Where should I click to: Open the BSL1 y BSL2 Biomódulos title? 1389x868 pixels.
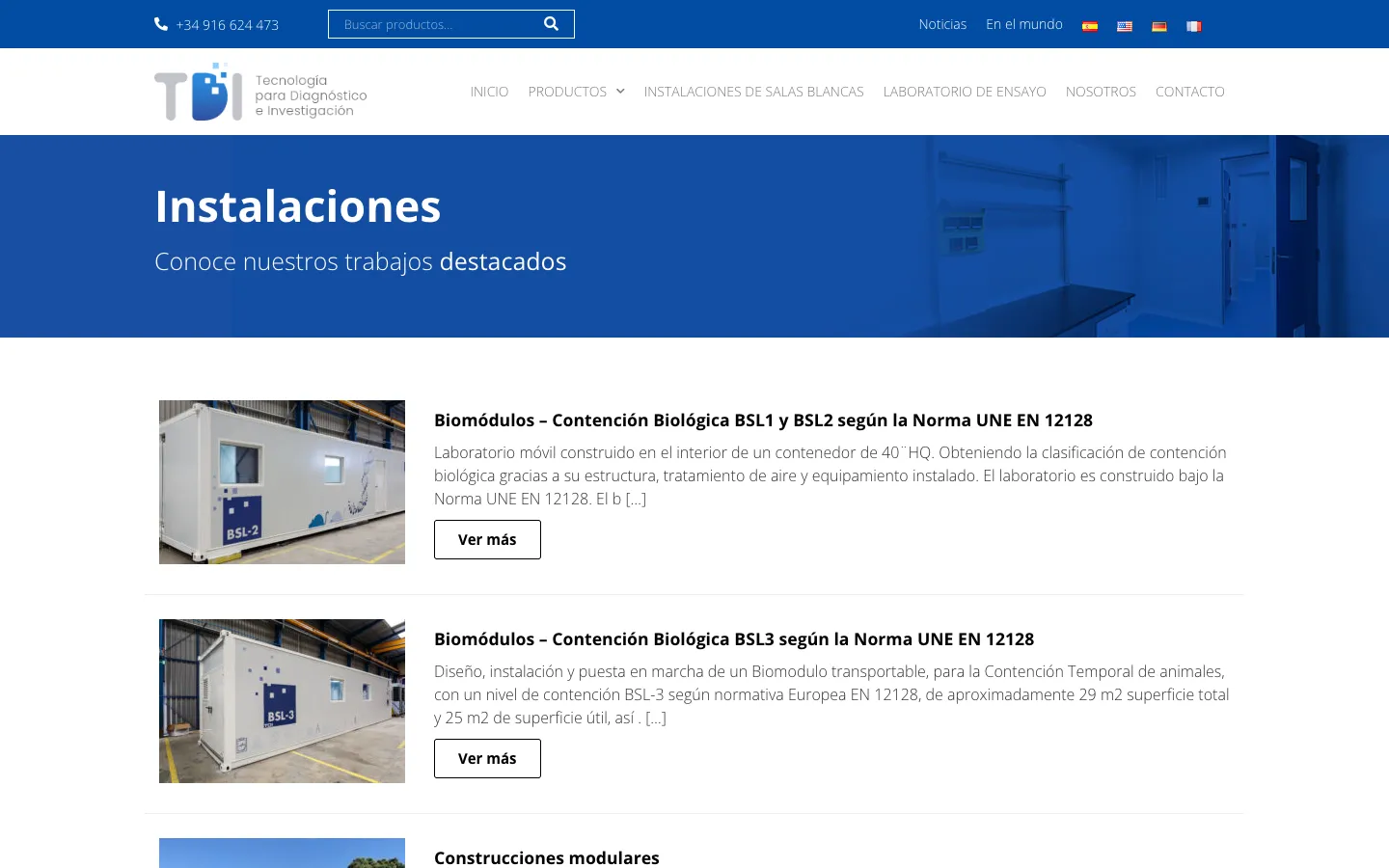point(763,420)
